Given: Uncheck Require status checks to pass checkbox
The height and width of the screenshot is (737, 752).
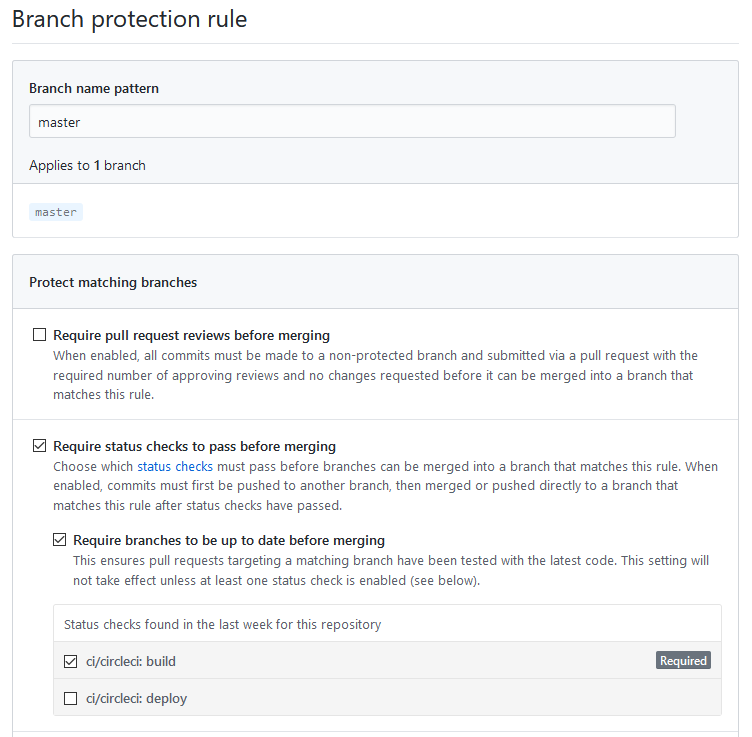Looking at the screenshot, I should click(39, 446).
